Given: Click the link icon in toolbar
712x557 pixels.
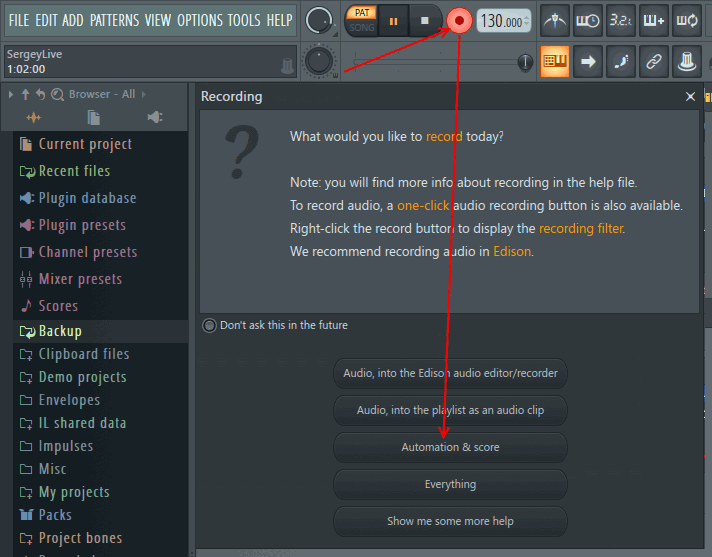Looking at the screenshot, I should 653,61.
